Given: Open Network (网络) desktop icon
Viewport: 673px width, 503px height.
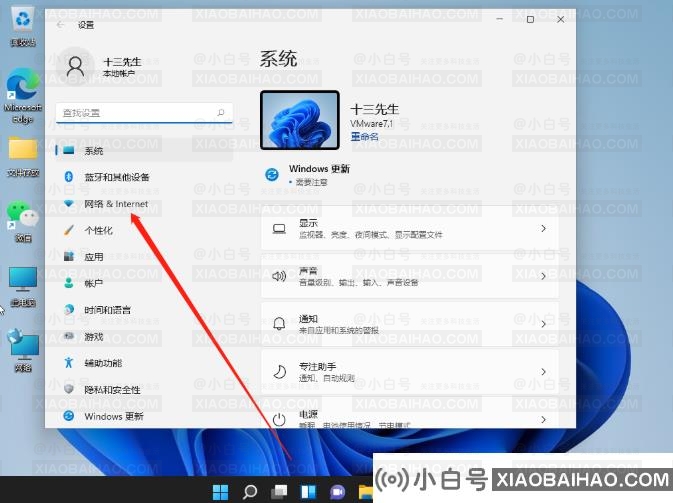Looking at the screenshot, I should pos(23,351).
